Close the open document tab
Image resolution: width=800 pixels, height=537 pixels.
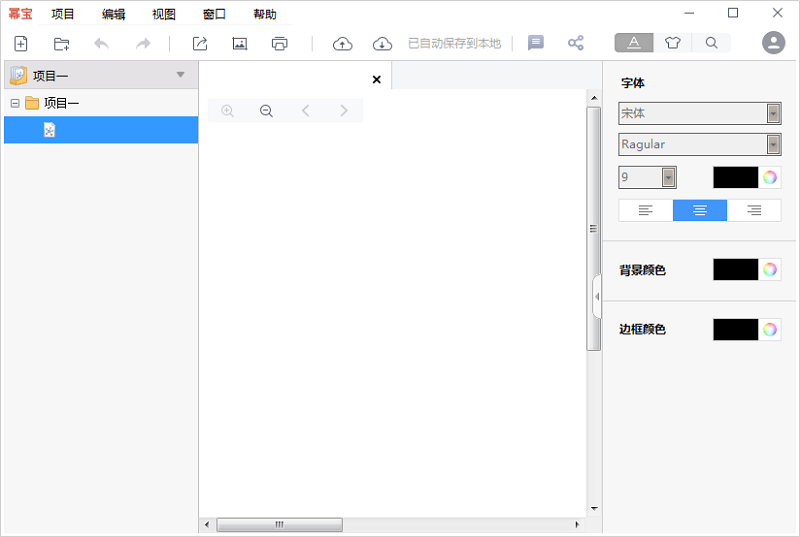click(377, 80)
